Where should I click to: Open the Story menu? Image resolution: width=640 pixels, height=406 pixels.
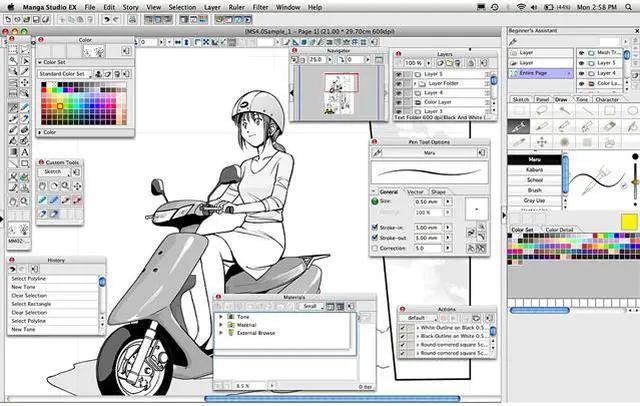click(x=131, y=7)
